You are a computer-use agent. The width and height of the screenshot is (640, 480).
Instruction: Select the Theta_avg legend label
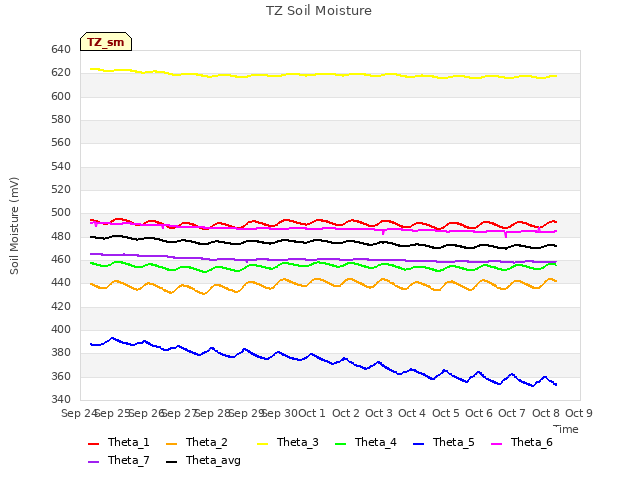(213, 460)
